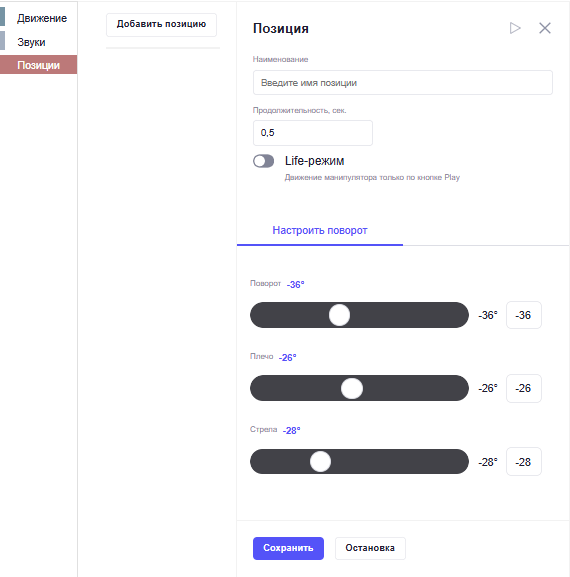Toggle the Life-режим switch
Screen dimensions: 570x577
click(263, 161)
